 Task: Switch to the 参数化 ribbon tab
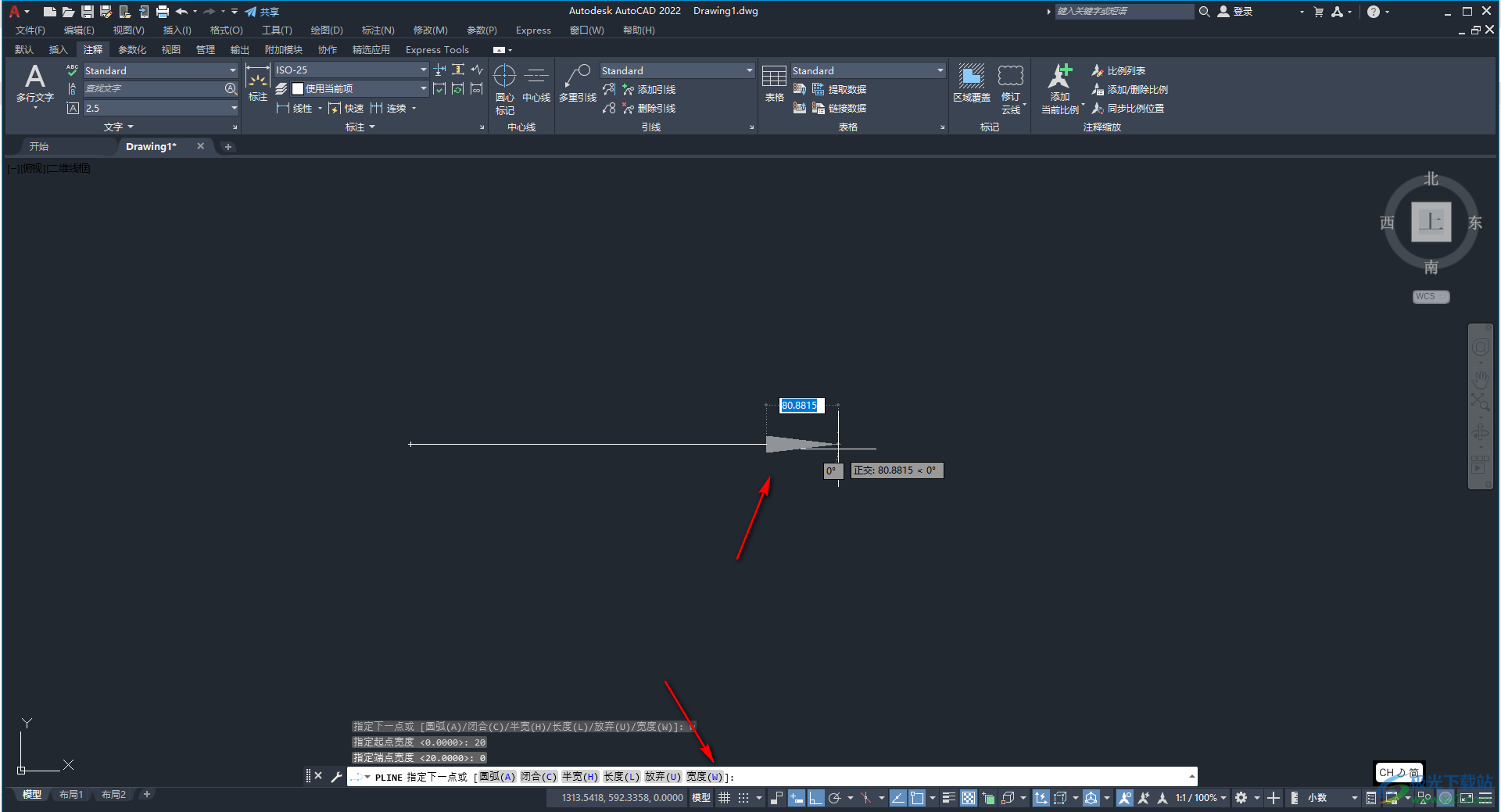coord(132,50)
